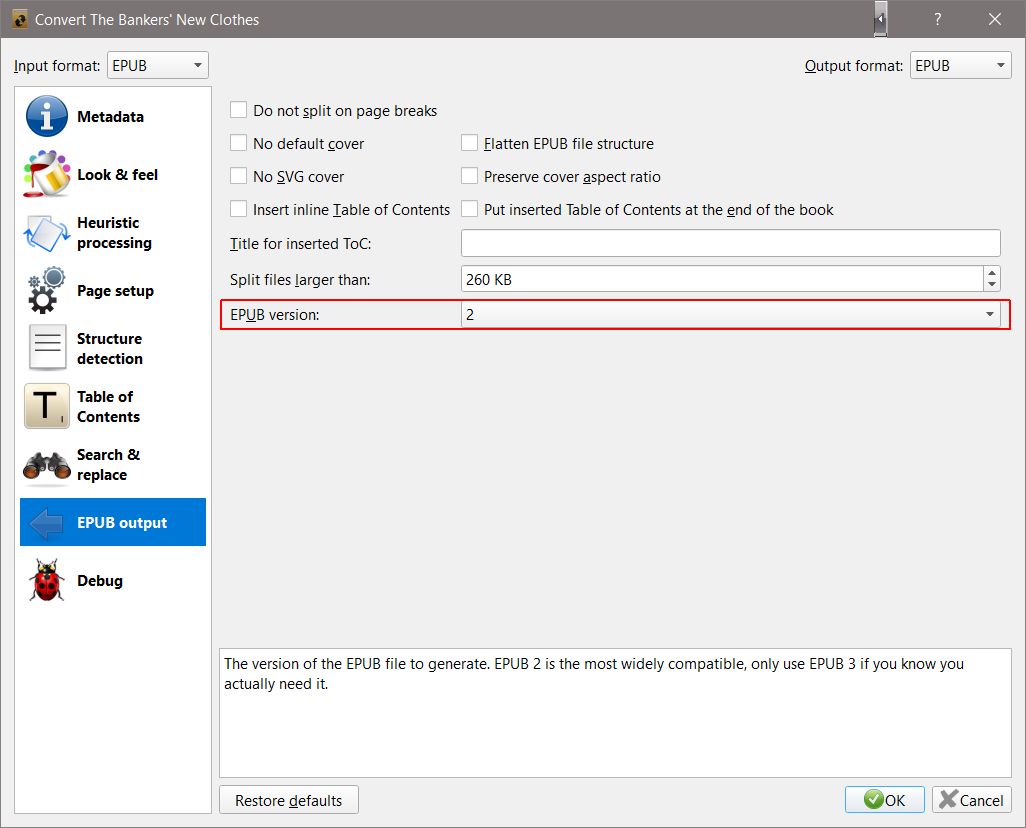Check Flatten EPUB file structure

click(470, 144)
